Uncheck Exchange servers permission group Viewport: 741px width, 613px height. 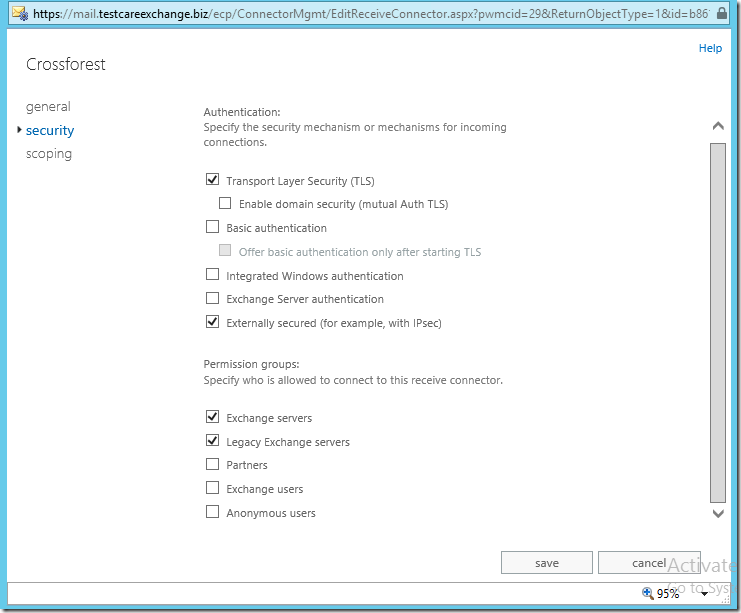coord(213,417)
